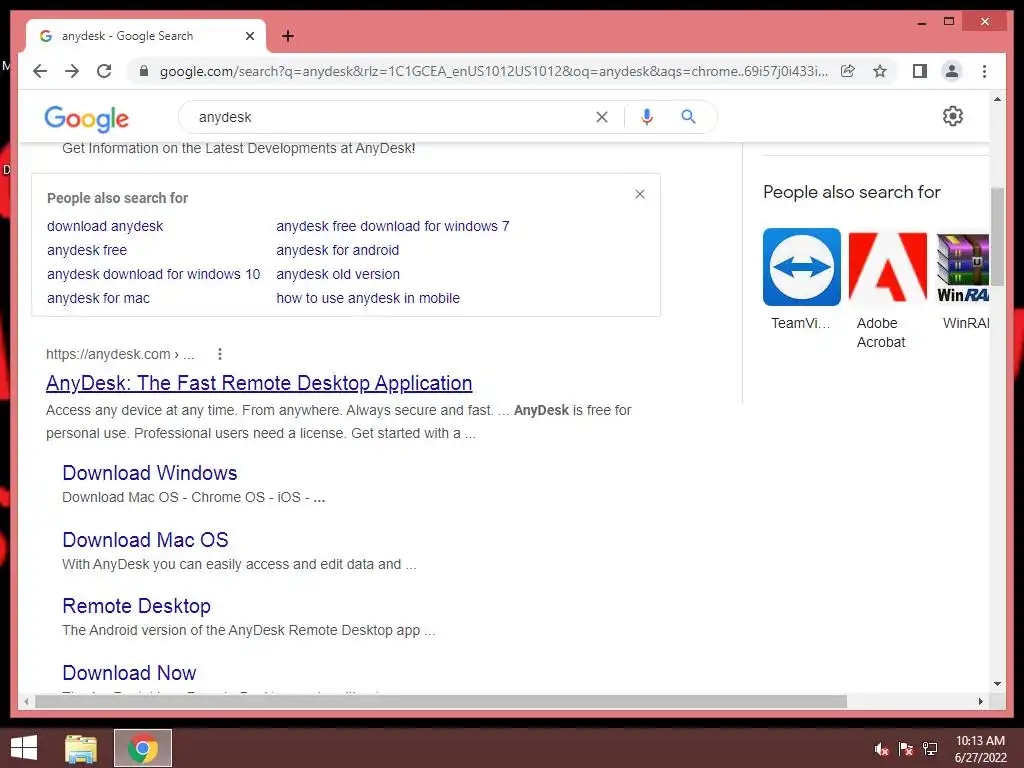Viewport: 1024px width, 768px height.
Task: Open Action Center flag tray icon
Action: pyautogui.click(x=905, y=749)
